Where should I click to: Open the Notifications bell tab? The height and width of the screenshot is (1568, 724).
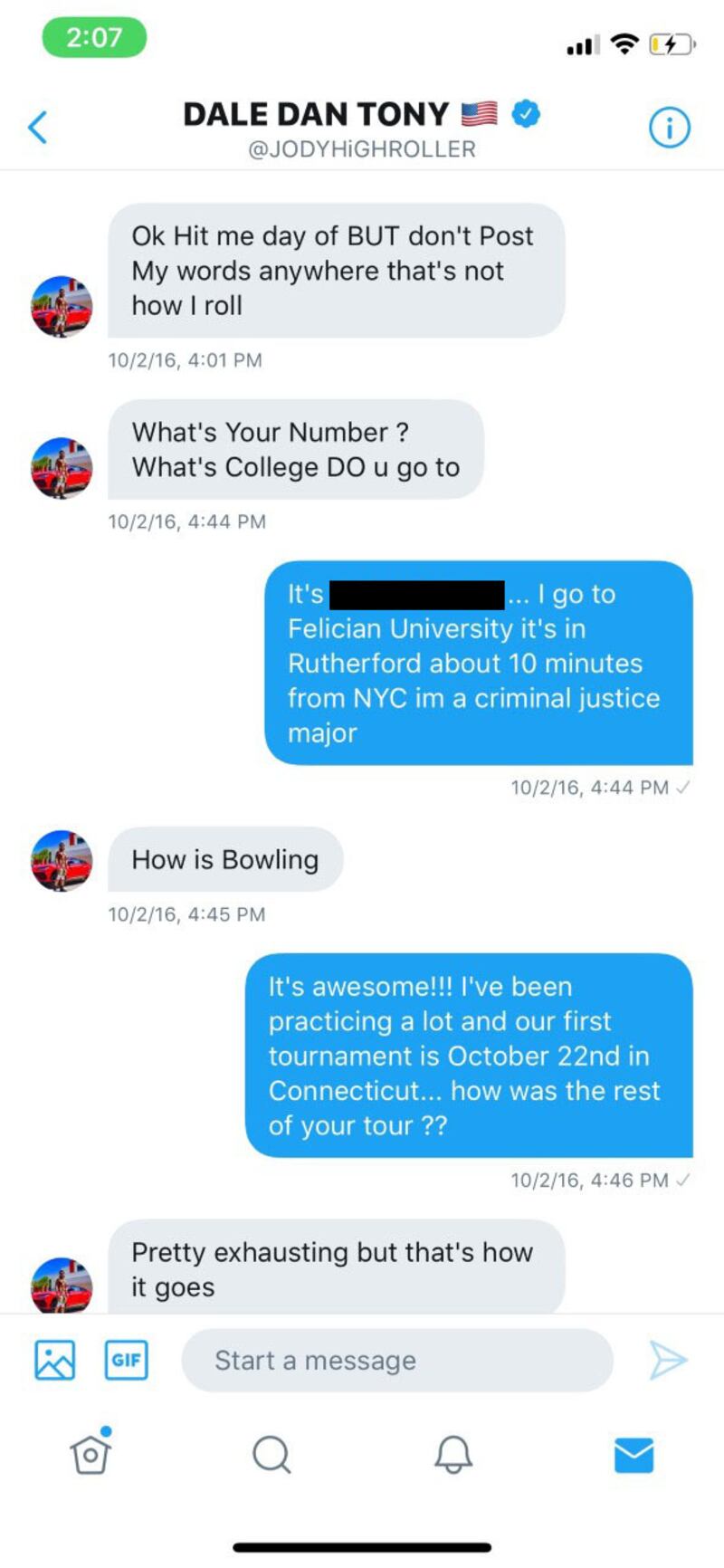[x=452, y=1455]
